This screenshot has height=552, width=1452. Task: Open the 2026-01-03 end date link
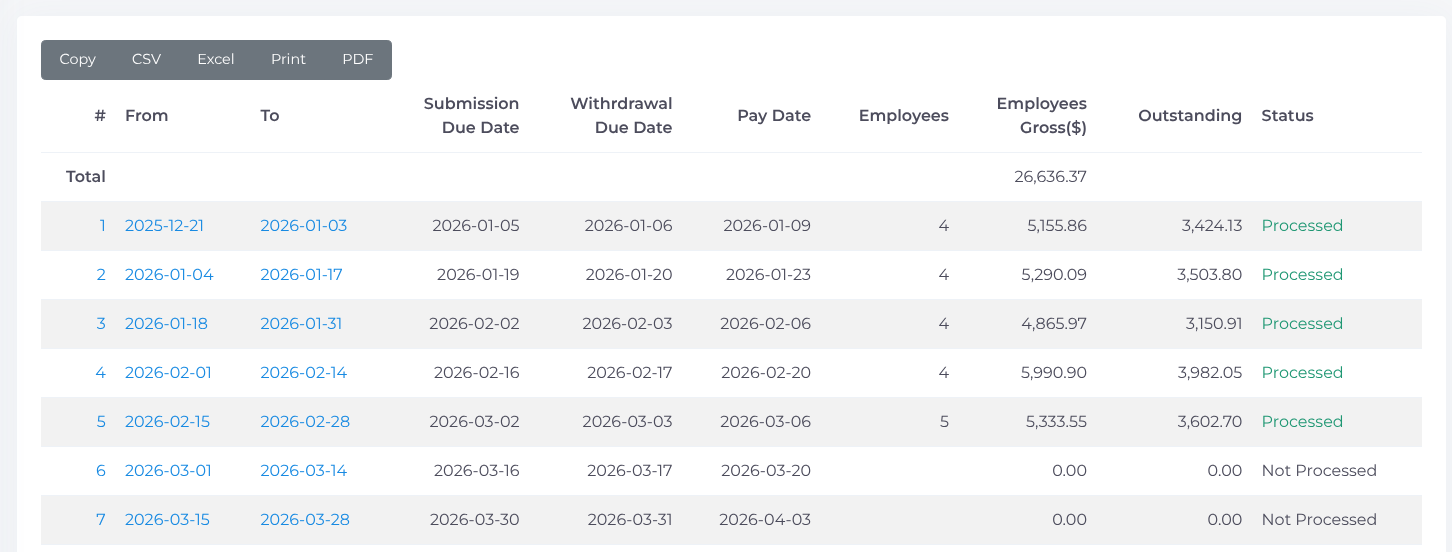303,226
